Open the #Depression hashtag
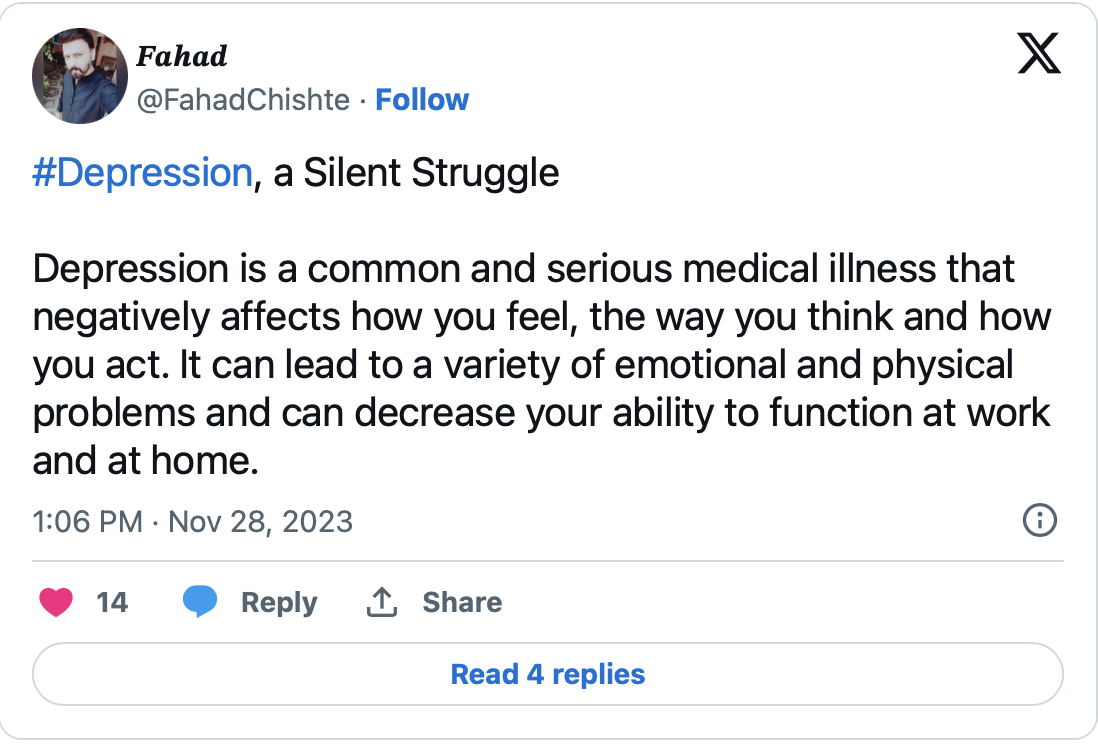This screenshot has height=744, width=1098. 142,172
